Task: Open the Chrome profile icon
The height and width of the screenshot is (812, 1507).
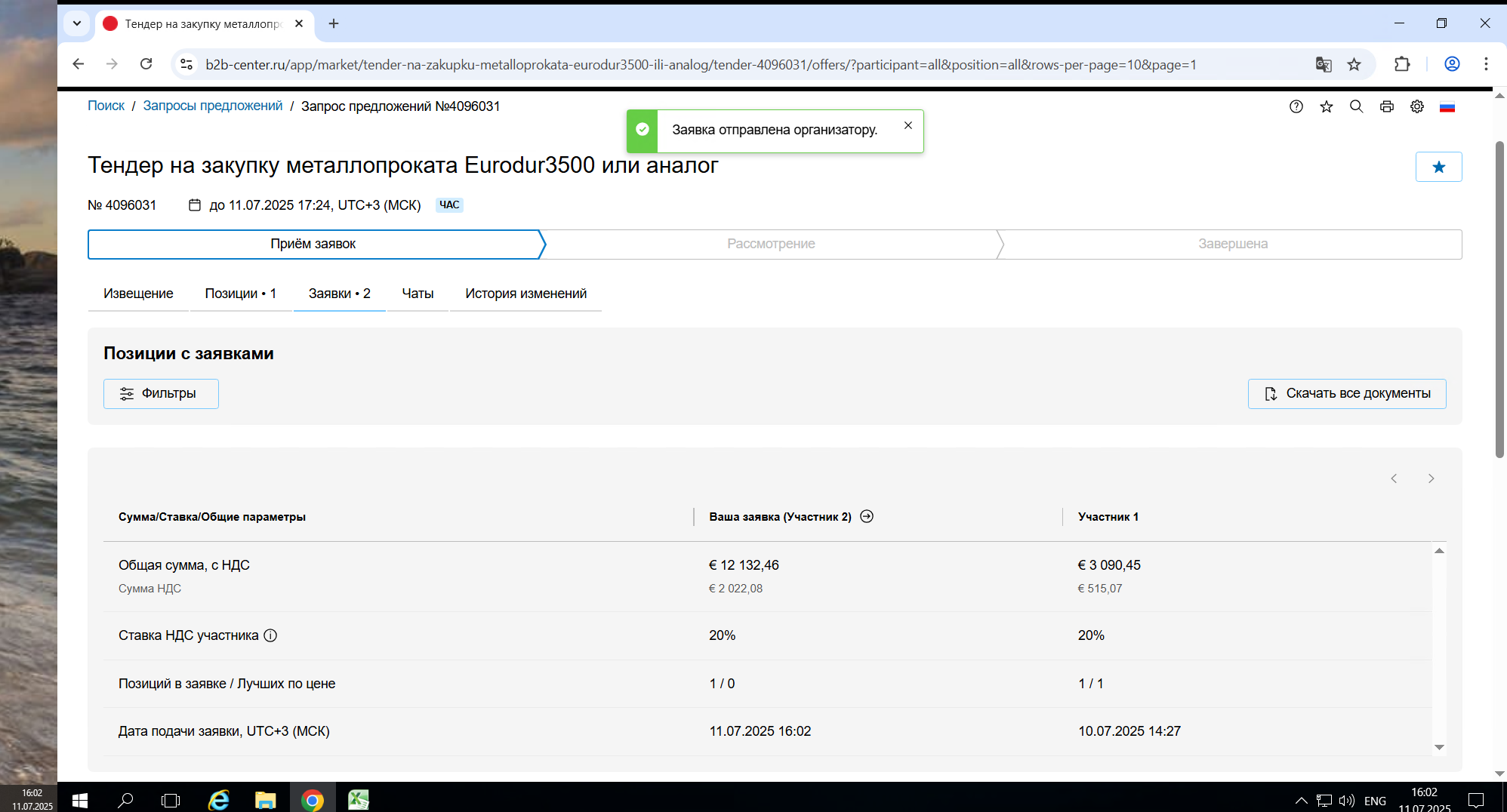Action: (1452, 64)
